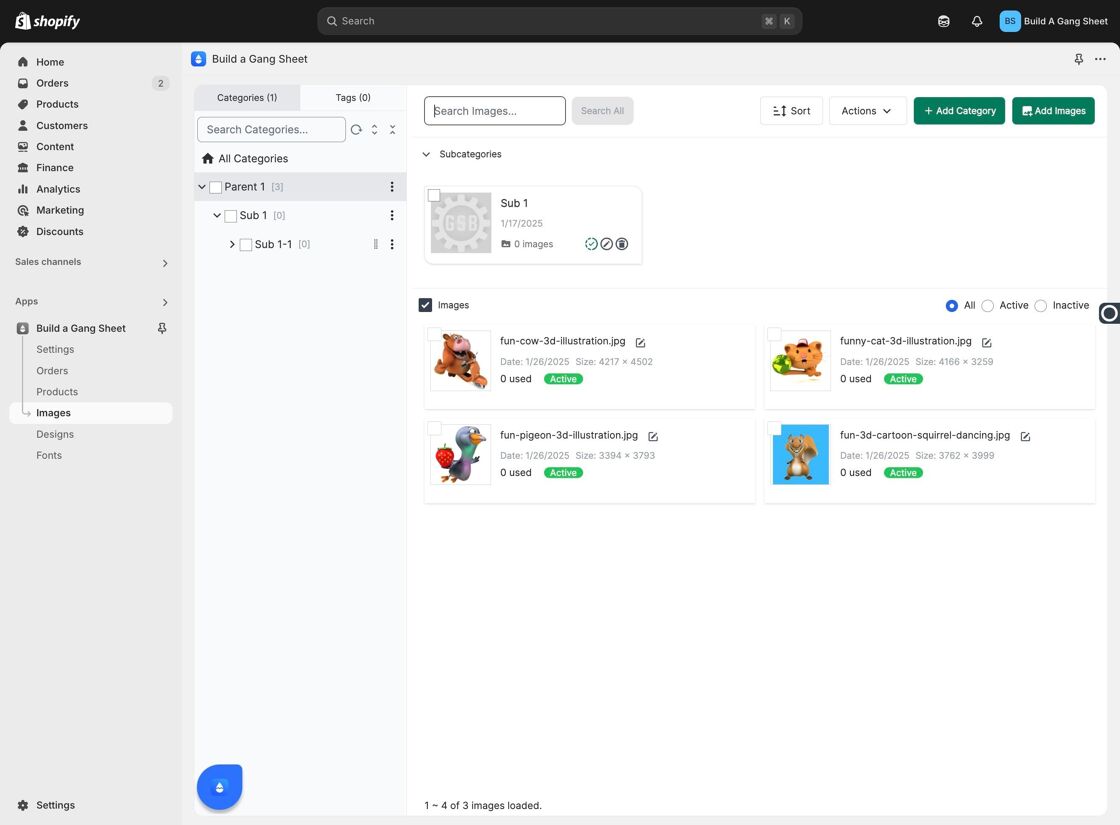Open the pigeon image thumbnail
Viewport: 1120px width, 825px height.
(461, 454)
